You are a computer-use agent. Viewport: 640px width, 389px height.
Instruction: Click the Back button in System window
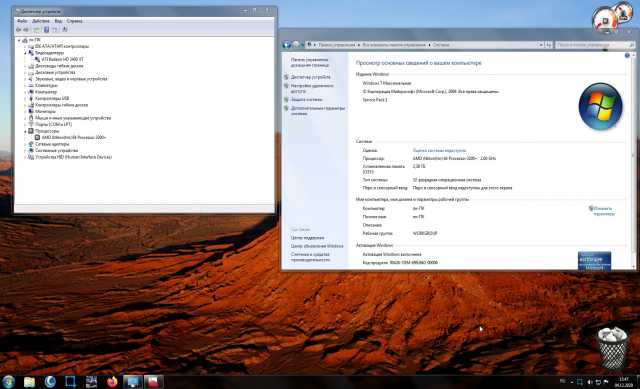coord(287,45)
